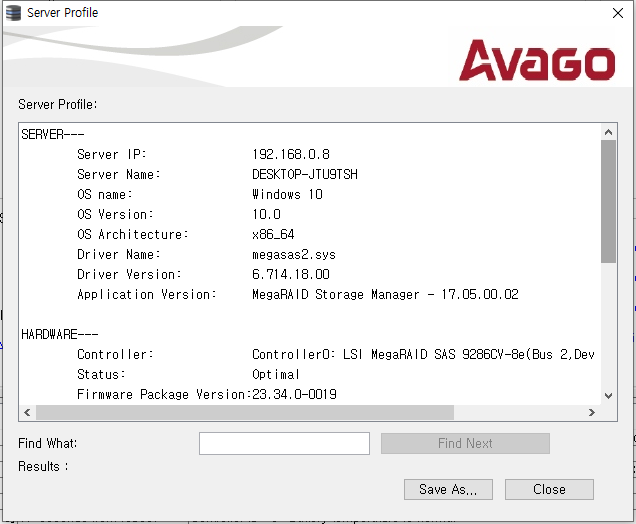636x524 pixels.
Task: Click the disabled Find Next button
Action: pyautogui.click(x=465, y=443)
